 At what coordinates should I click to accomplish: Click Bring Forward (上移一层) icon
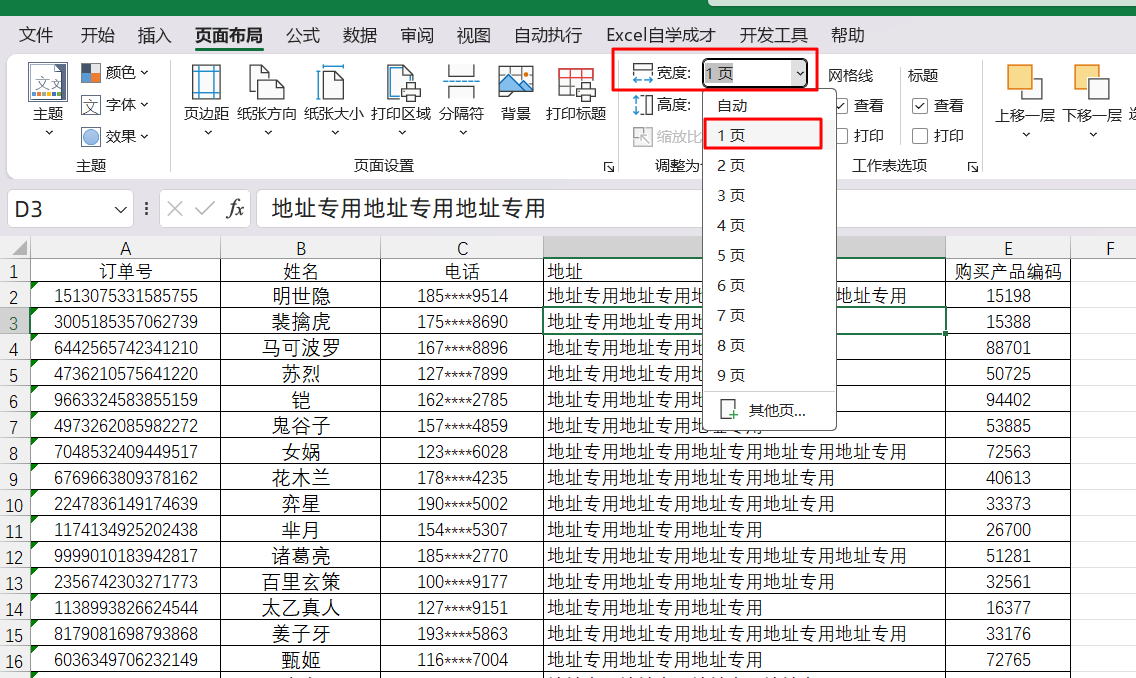[1024, 82]
